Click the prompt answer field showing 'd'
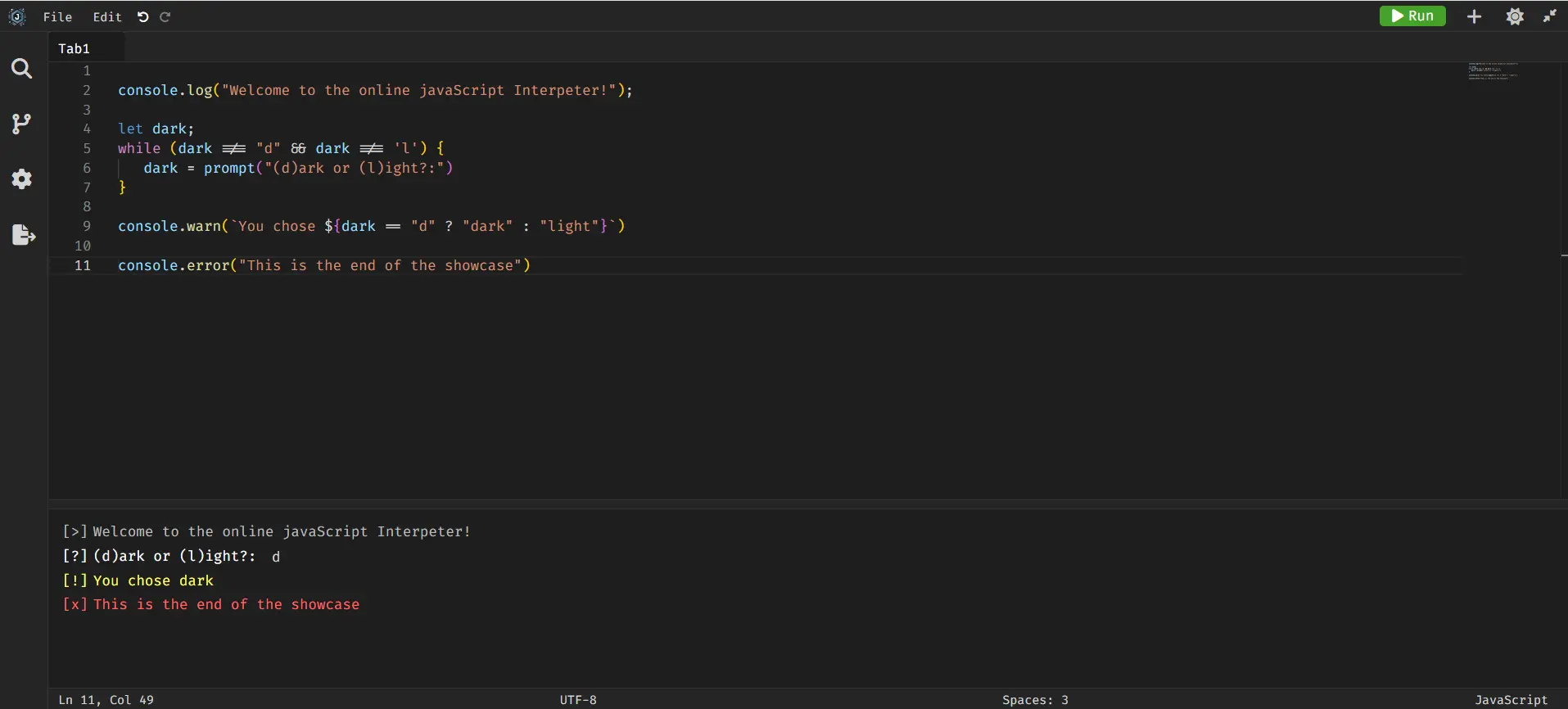The height and width of the screenshot is (709, 1568). click(276, 557)
